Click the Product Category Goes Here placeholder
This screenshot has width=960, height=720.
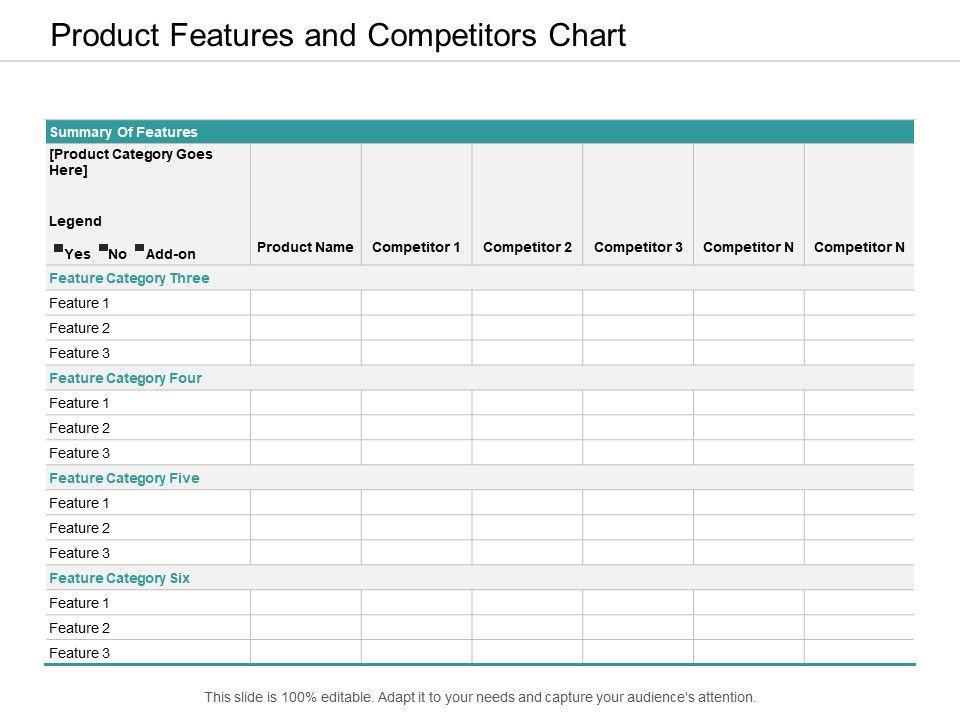[130, 162]
